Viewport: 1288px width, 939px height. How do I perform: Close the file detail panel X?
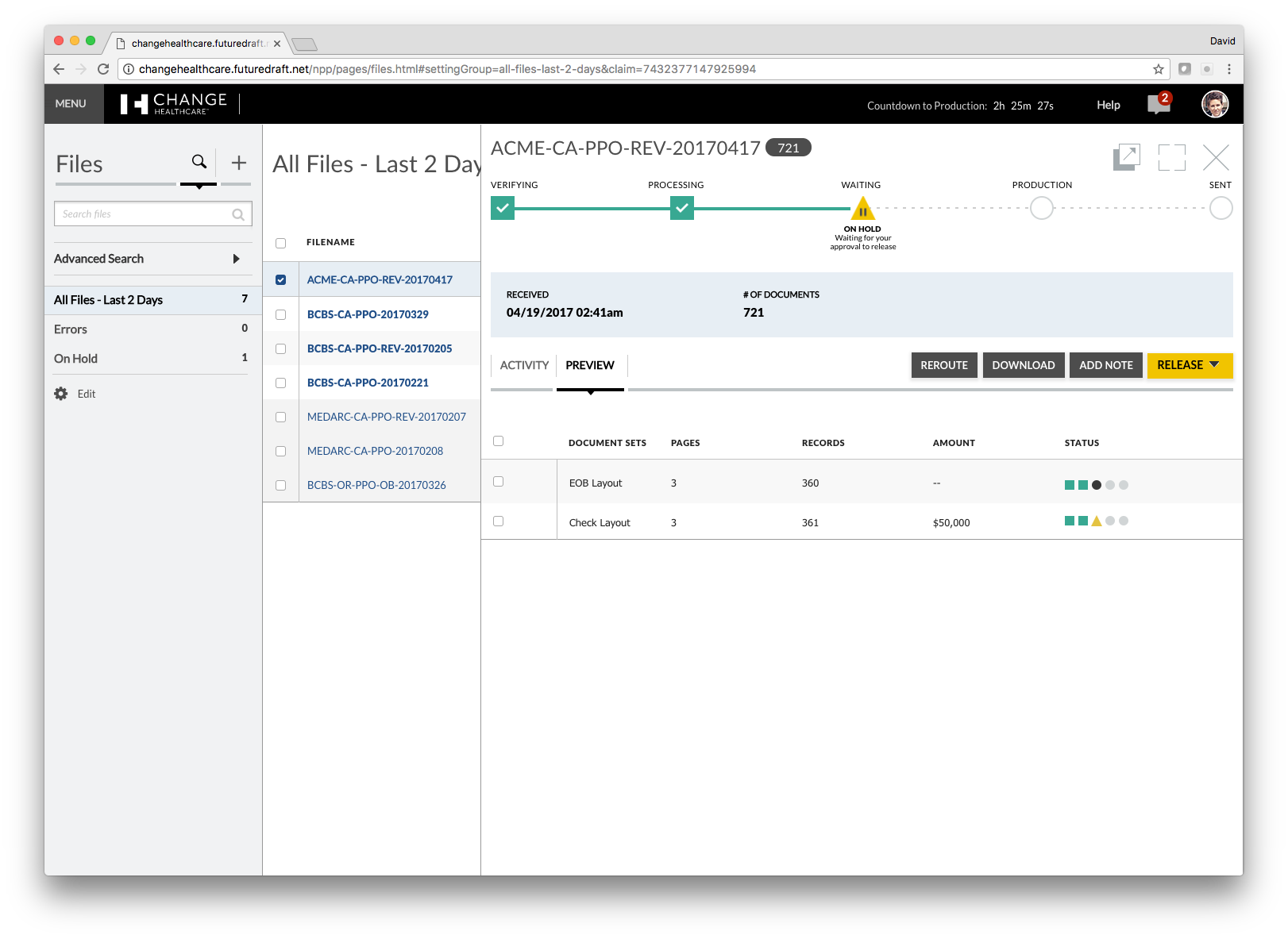tap(1216, 157)
